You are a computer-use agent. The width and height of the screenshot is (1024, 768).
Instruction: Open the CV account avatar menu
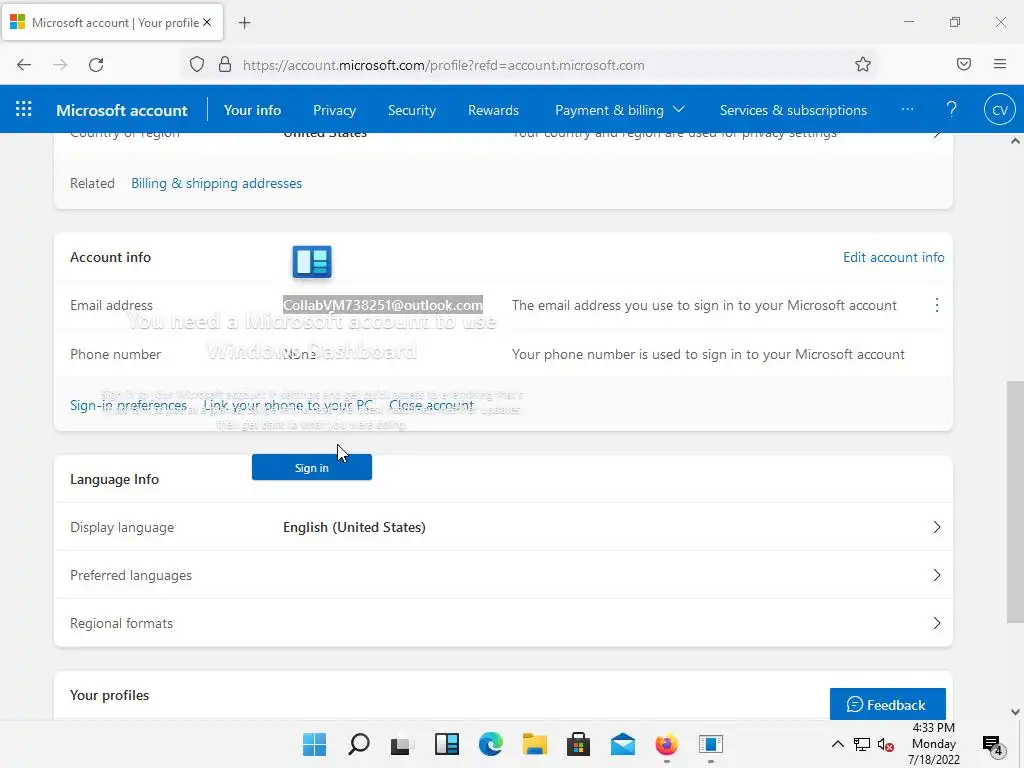tap(1000, 110)
